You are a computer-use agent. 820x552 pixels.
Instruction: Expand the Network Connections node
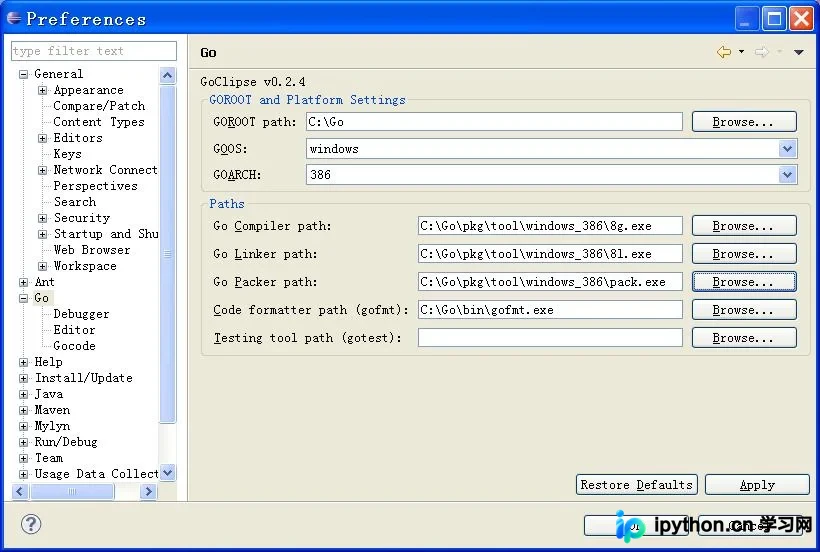(x=42, y=170)
